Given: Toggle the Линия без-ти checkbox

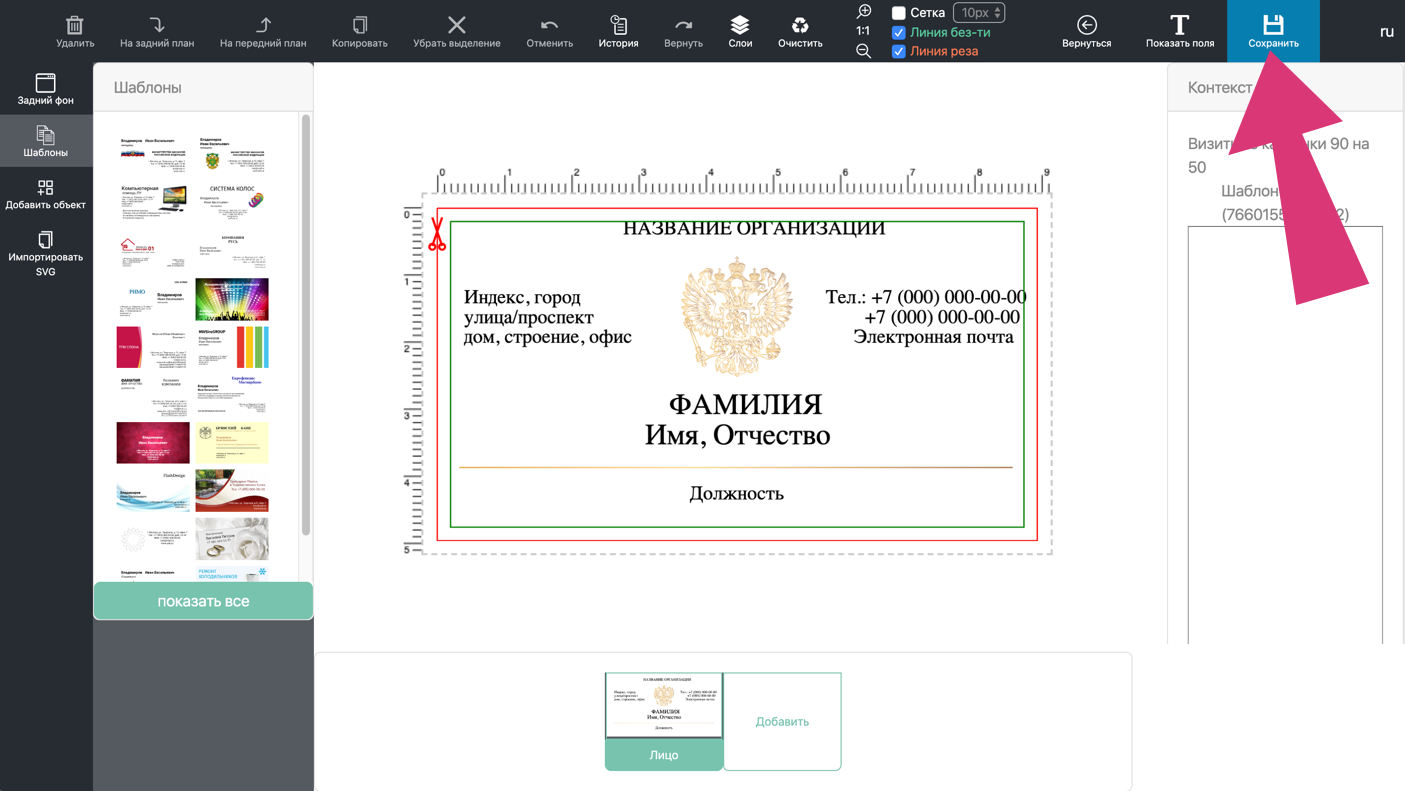Looking at the screenshot, I should (898, 32).
